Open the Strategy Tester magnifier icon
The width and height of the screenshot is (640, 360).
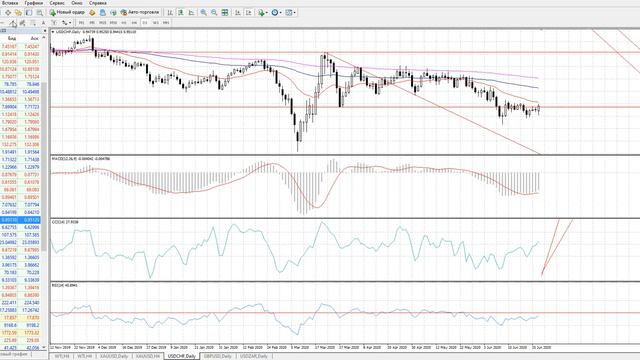(x=40, y=13)
